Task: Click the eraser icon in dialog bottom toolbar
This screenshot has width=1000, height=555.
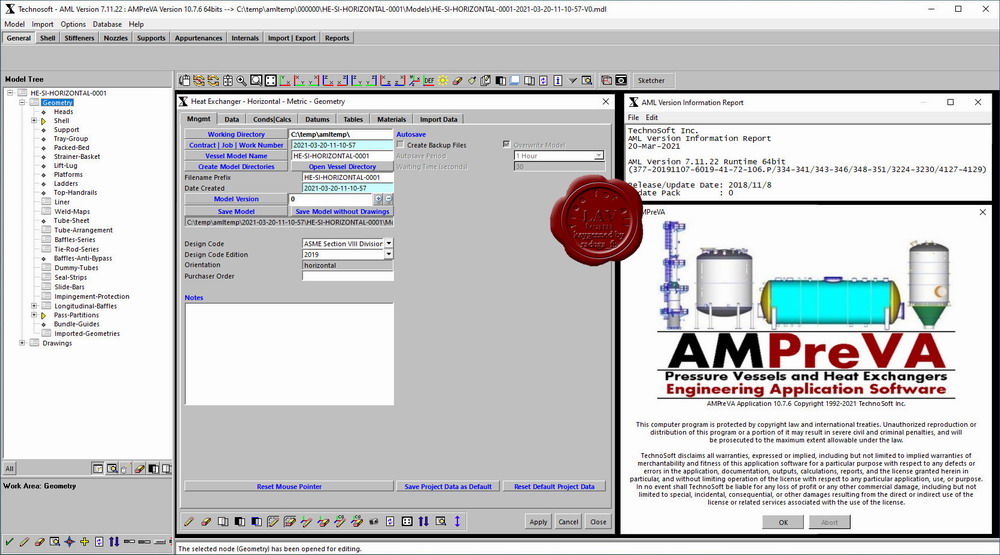Action: coord(205,521)
